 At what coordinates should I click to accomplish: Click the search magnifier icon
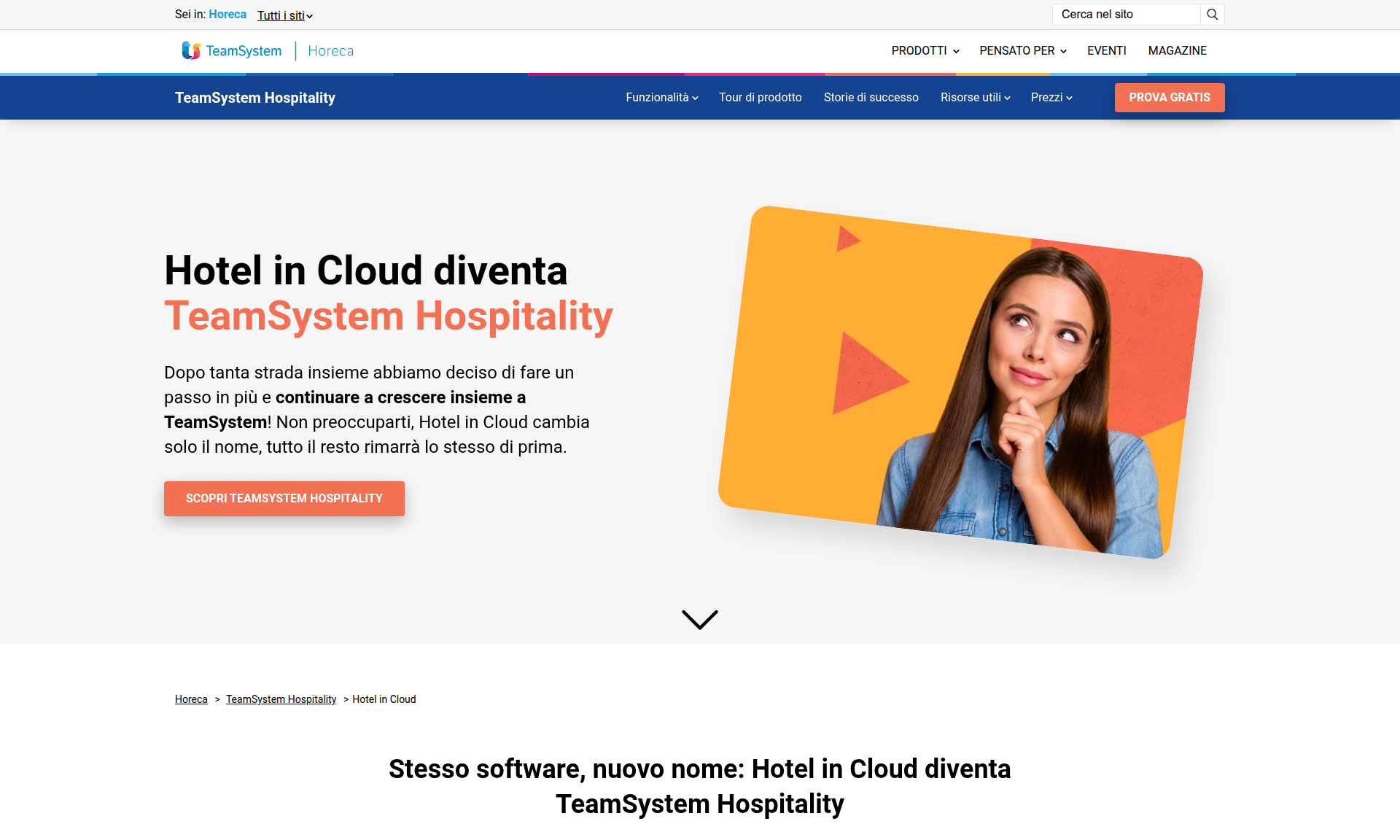point(1212,15)
